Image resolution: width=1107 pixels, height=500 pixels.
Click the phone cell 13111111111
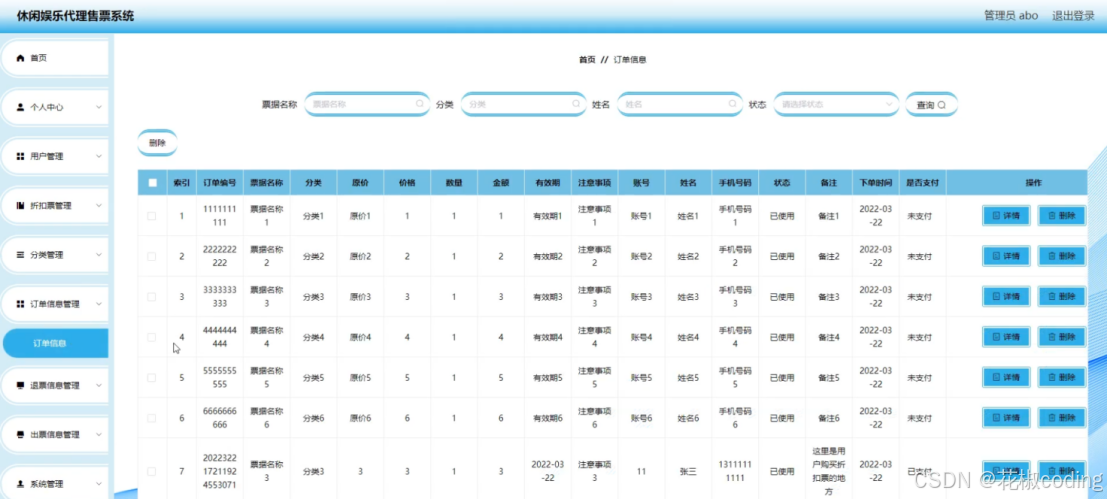(735, 471)
